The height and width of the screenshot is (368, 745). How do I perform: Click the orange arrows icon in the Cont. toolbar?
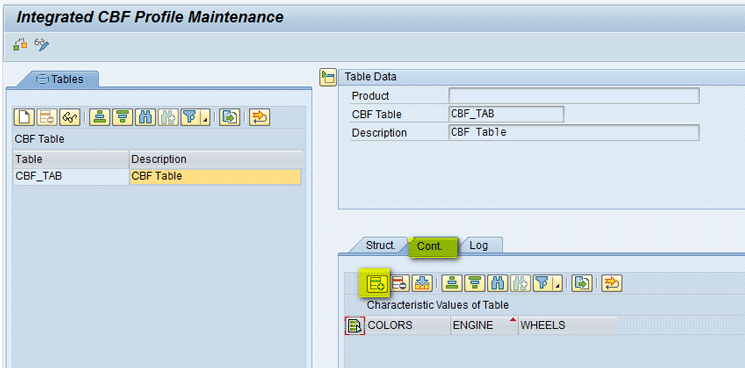611,283
